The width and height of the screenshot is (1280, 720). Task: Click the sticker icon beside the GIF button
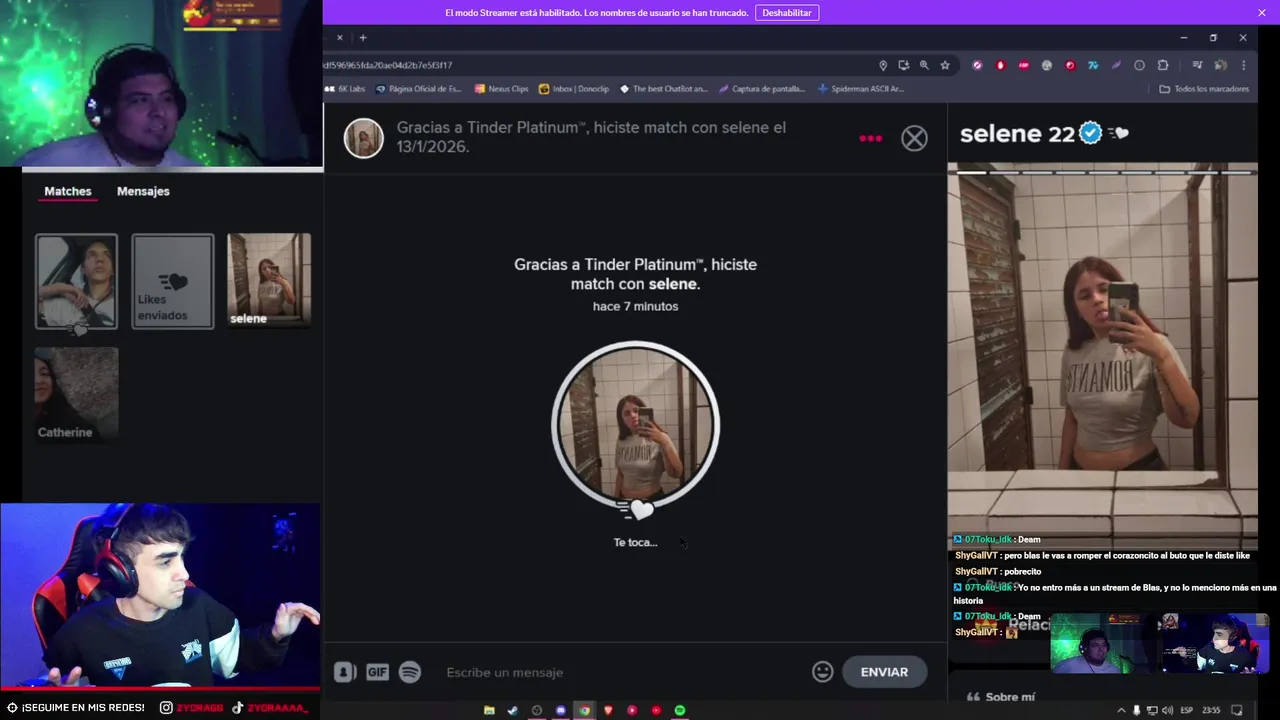pyautogui.click(x=345, y=672)
